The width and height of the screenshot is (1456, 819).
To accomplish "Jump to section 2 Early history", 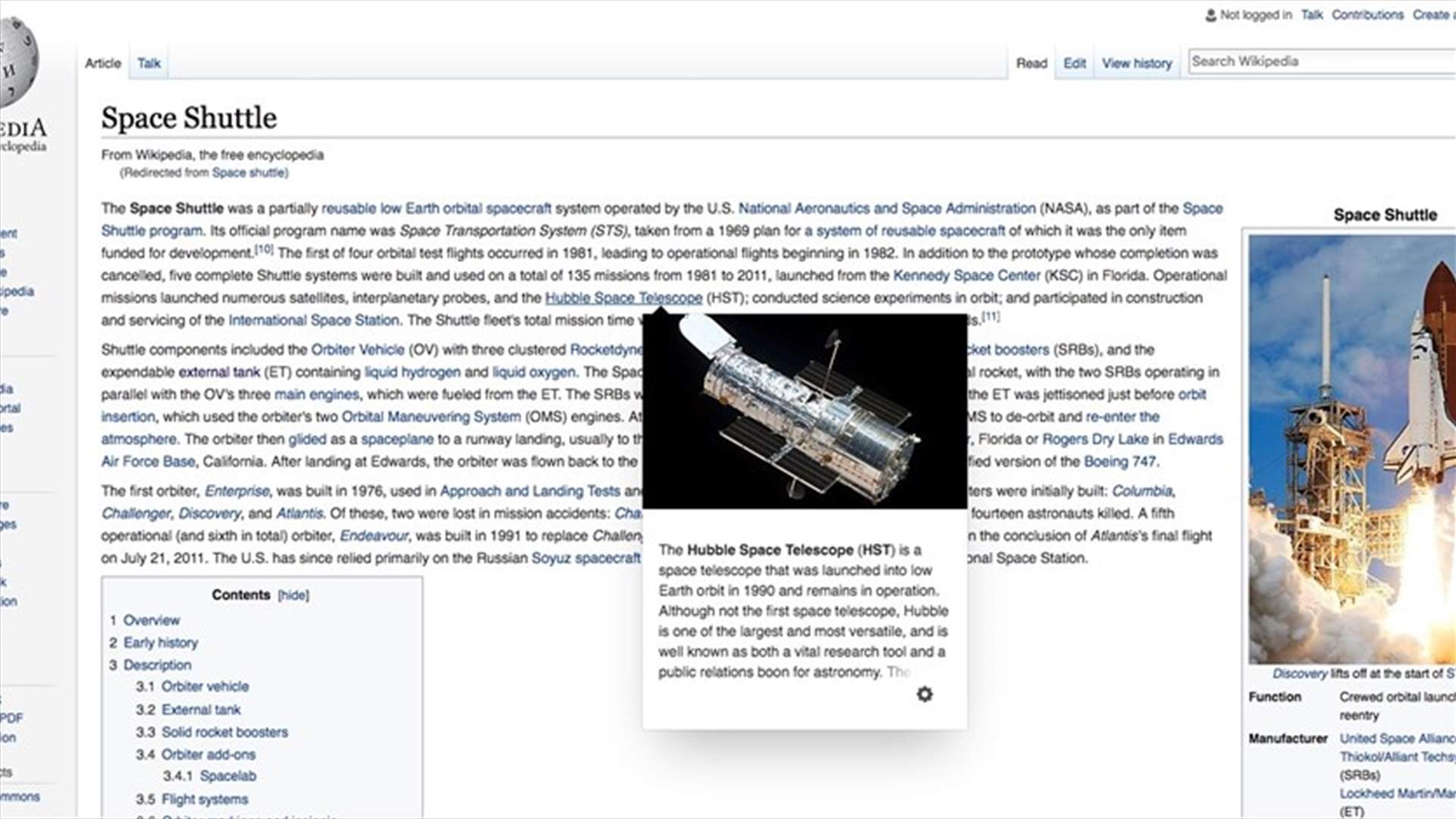I will [161, 642].
